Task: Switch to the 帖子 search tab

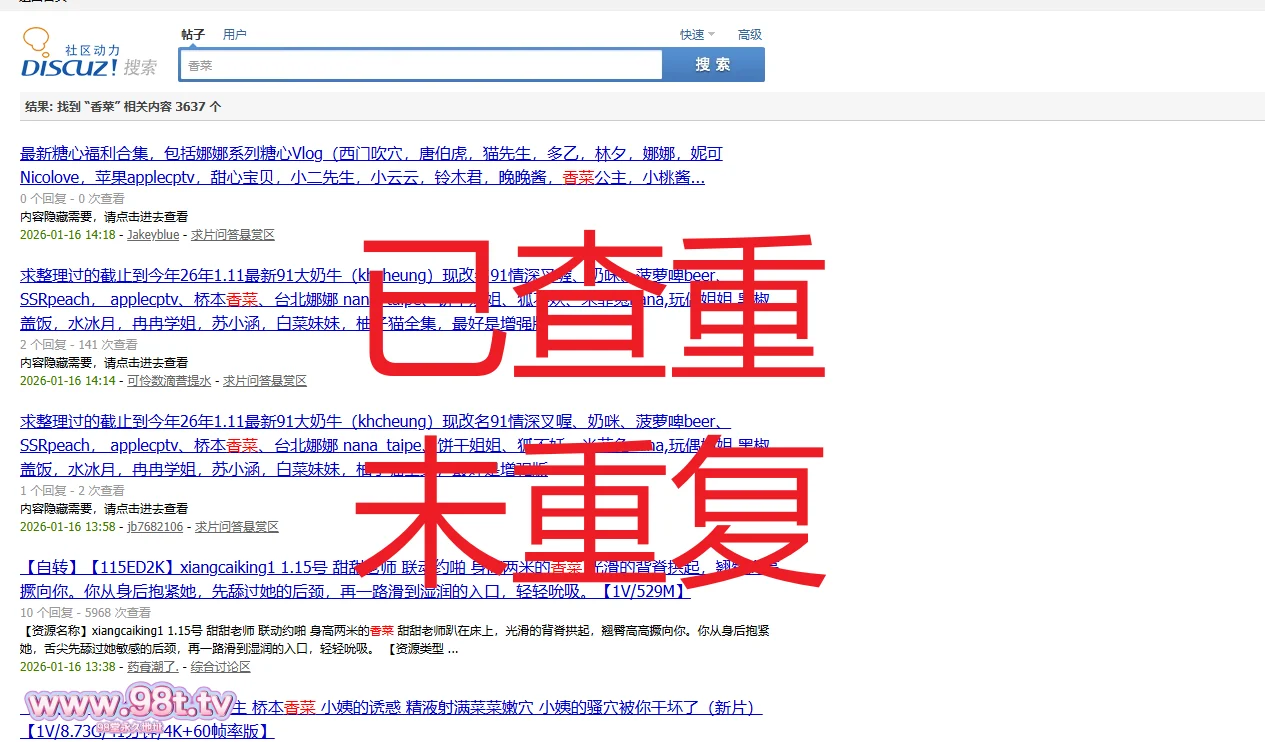Action: (192, 34)
